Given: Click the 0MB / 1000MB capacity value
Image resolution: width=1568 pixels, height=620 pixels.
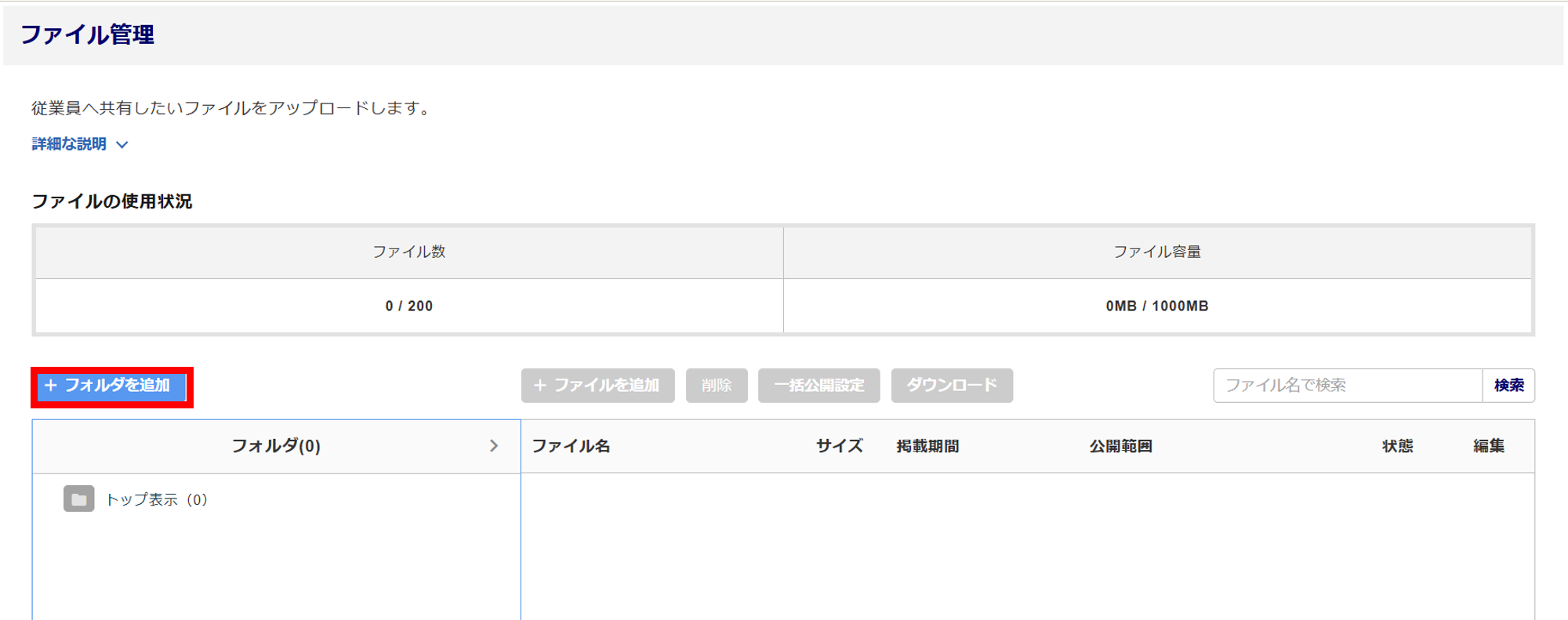Looking at the screenshot, I should (x=1157, y=306).
